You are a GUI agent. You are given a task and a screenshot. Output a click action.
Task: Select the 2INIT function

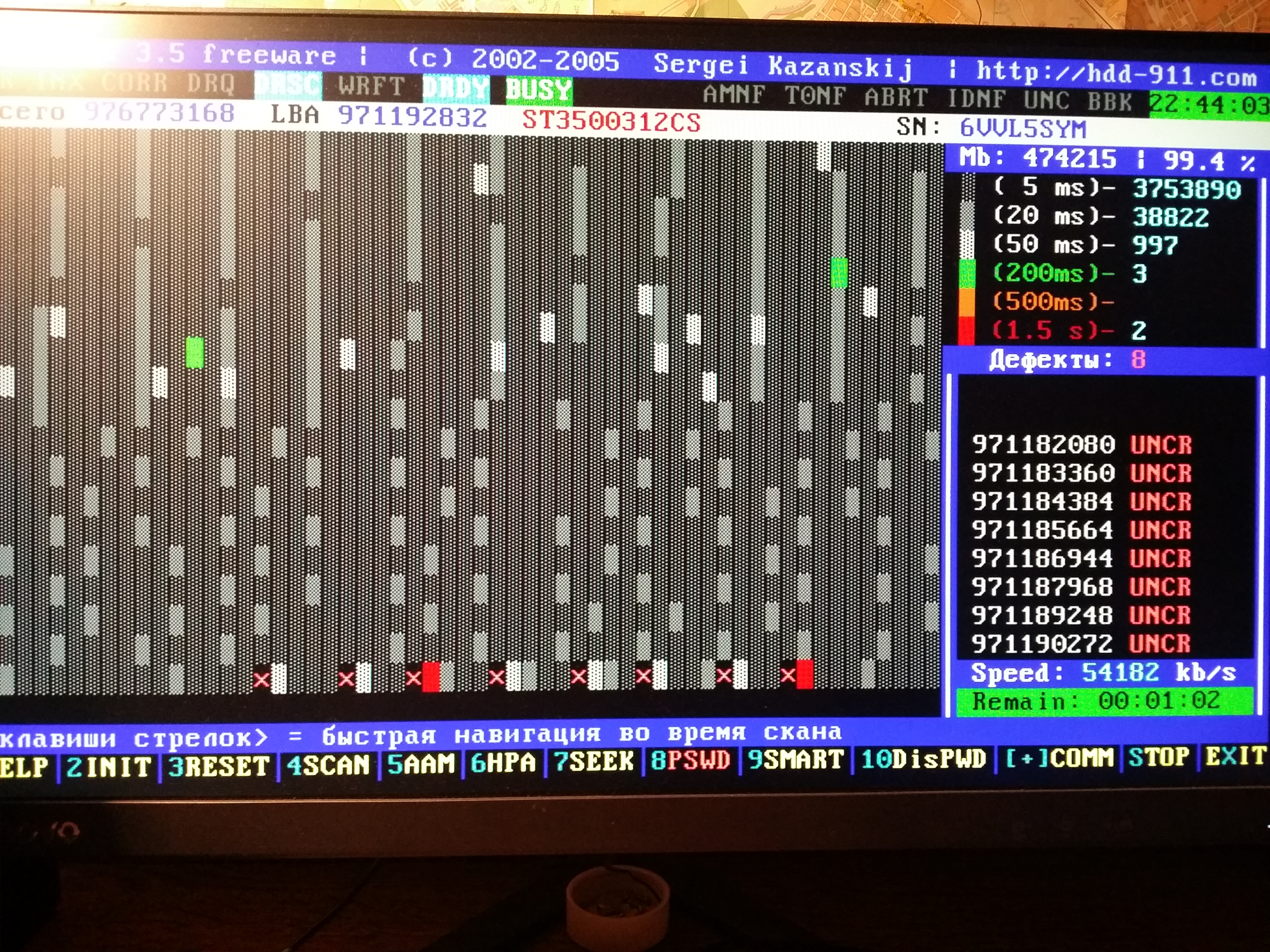[x=109, y=767]
